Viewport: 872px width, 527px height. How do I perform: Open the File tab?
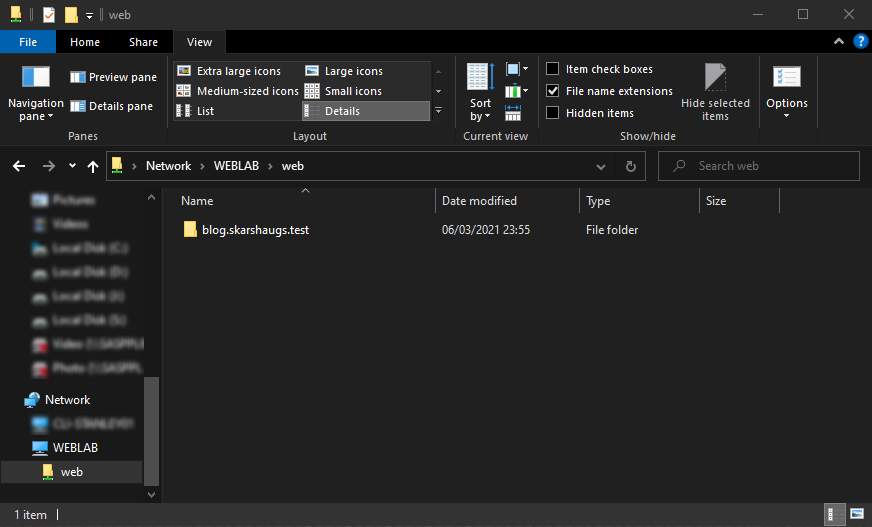point(28,42)
